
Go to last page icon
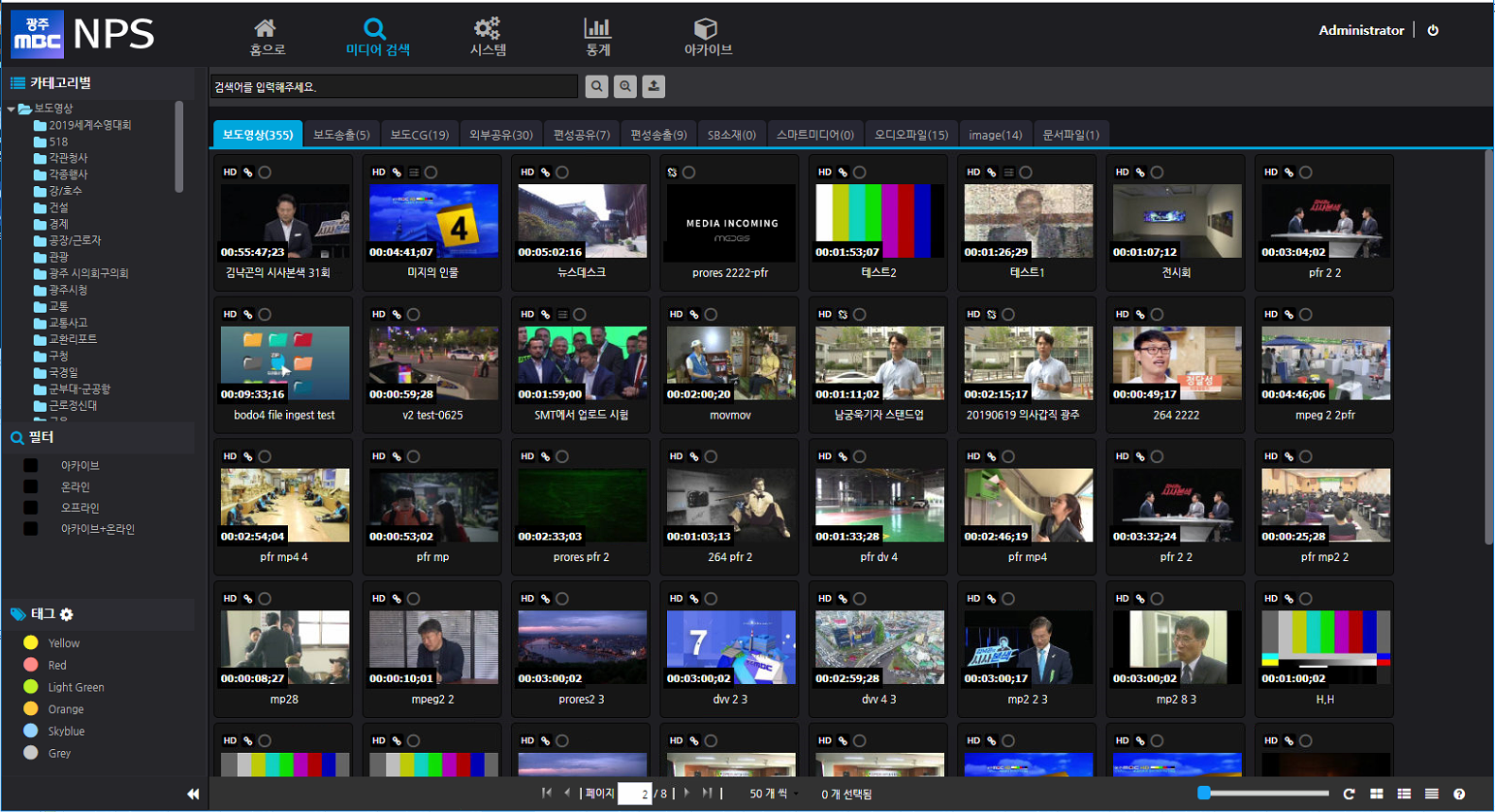708,793
